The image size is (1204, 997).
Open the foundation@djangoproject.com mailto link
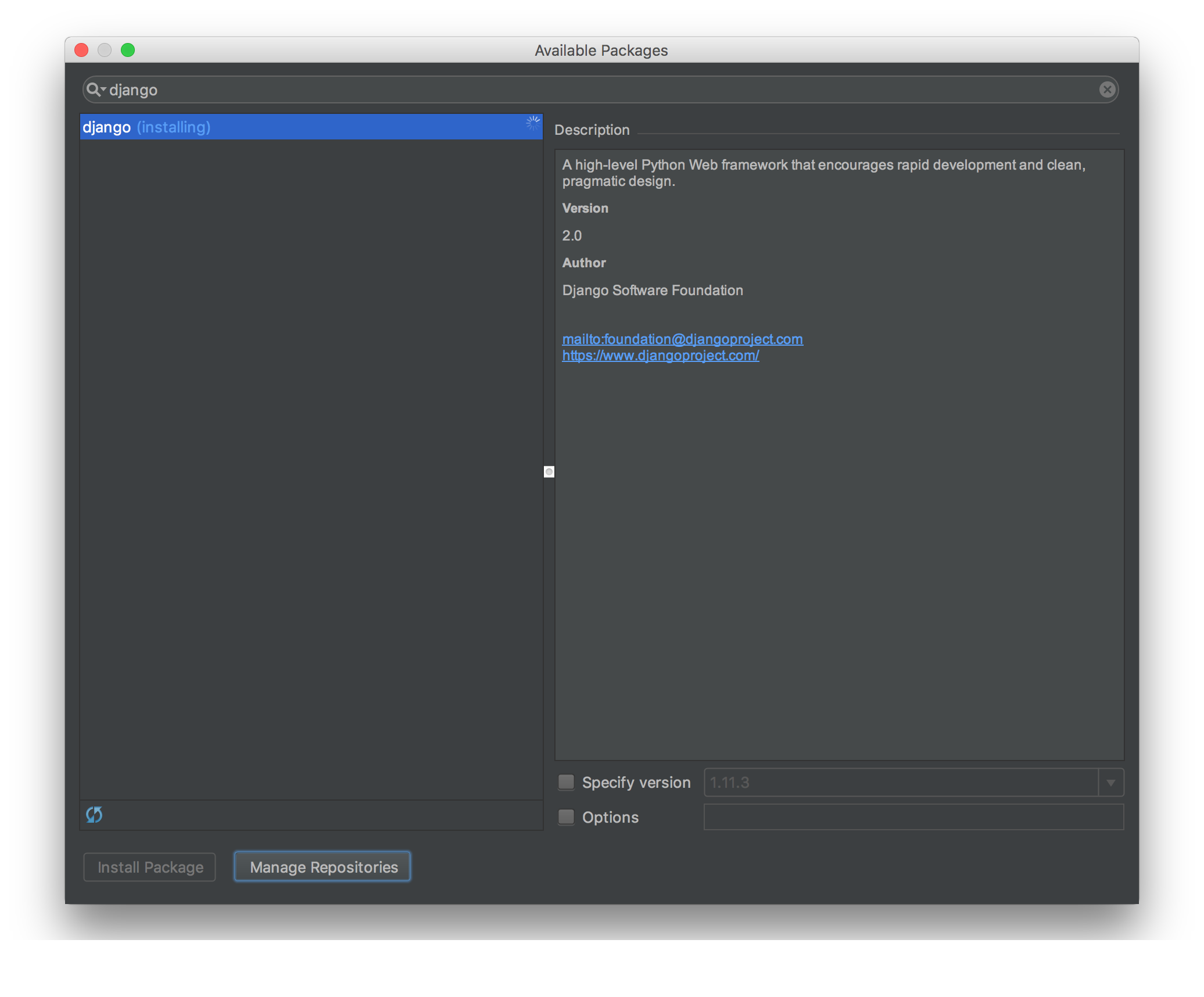click(x=682, y=339)
